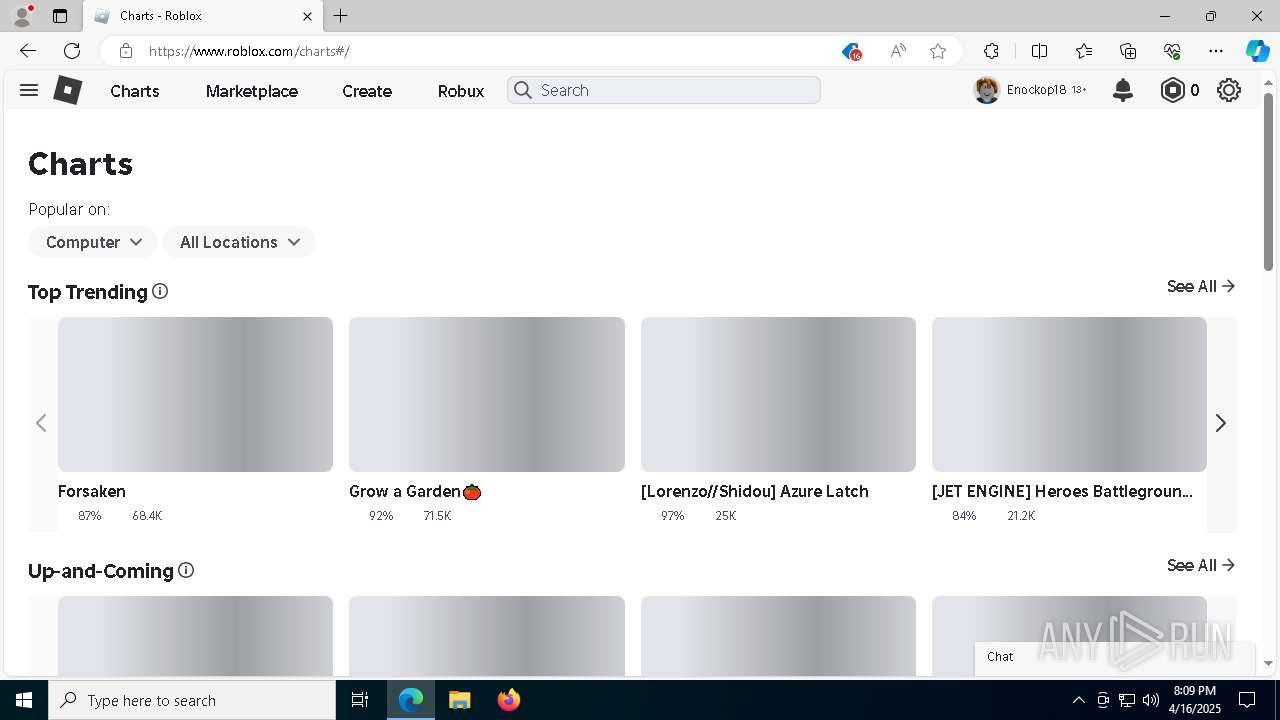Open Collections icon
Viewport: 1280px width, 720px height.
coord(1128,51)
